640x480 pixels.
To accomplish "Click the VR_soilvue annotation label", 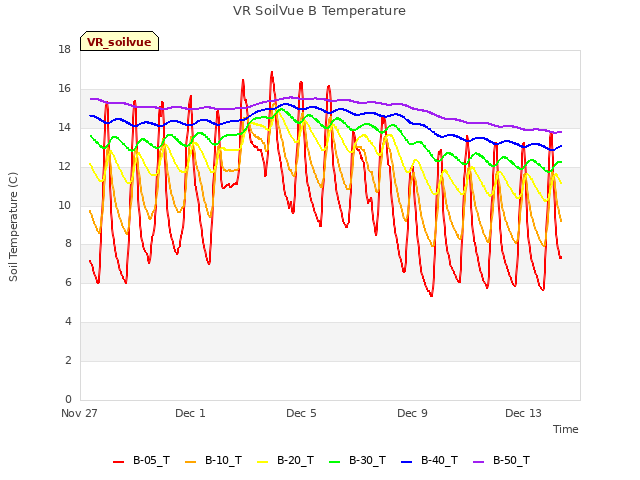I will point(119,42).
